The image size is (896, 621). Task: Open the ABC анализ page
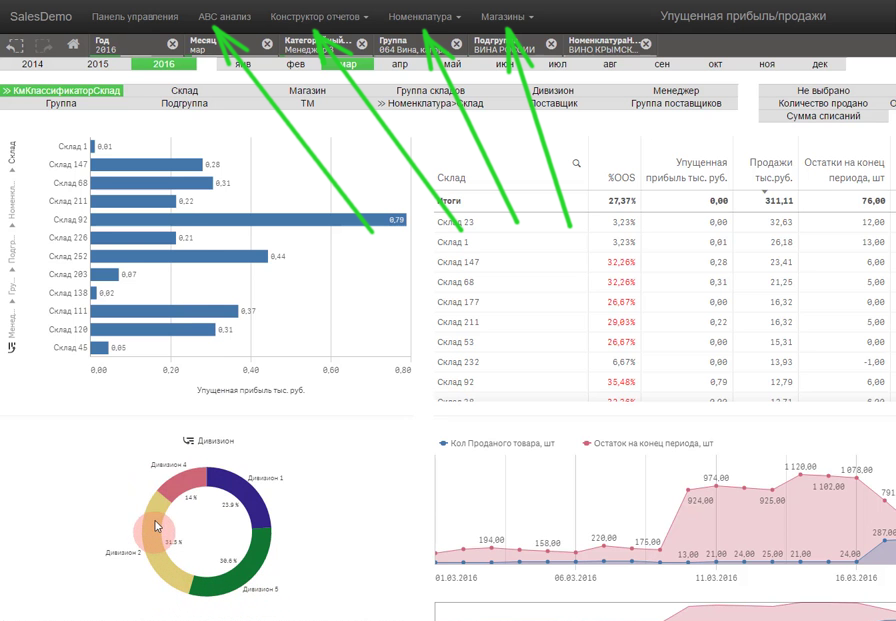(225, 17)
